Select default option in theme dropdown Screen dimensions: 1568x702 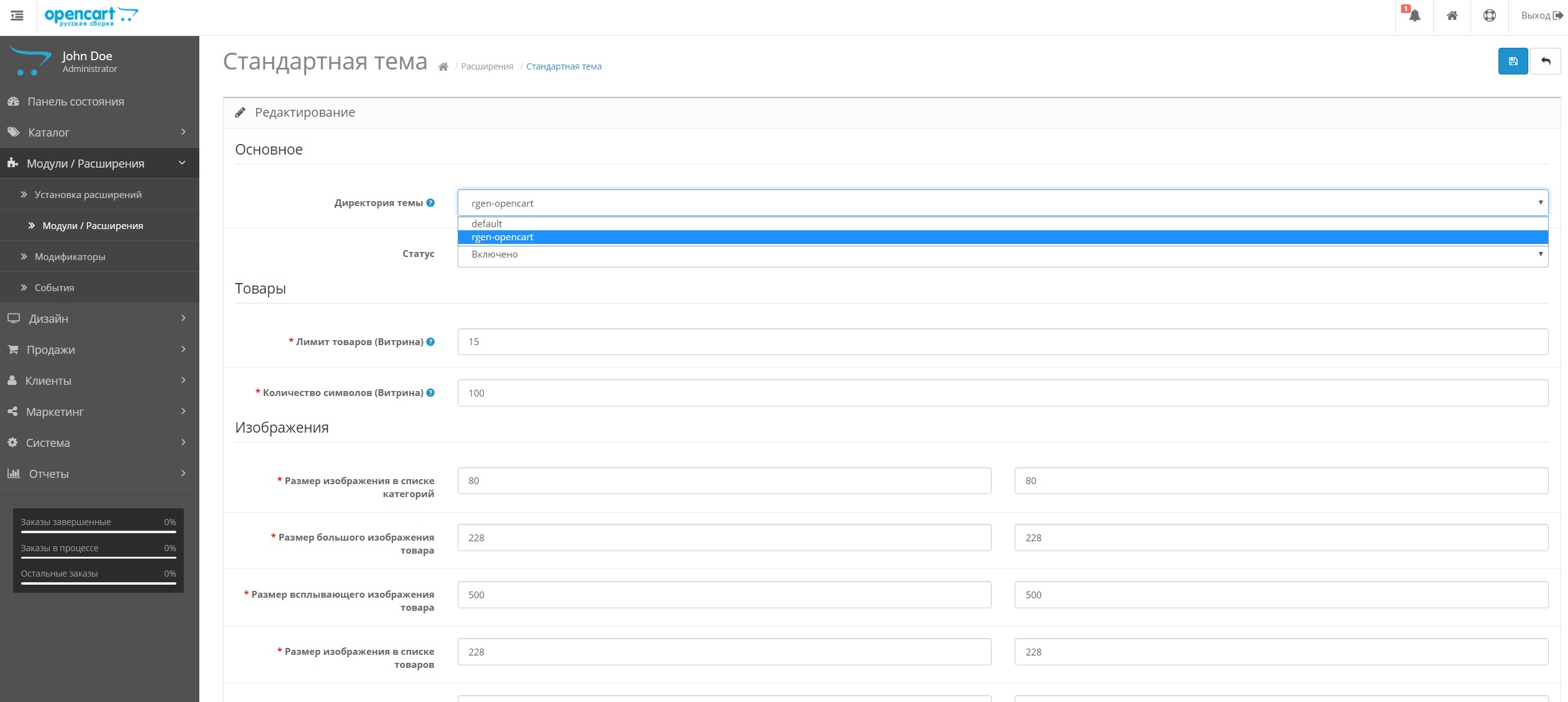click(487, 223)
